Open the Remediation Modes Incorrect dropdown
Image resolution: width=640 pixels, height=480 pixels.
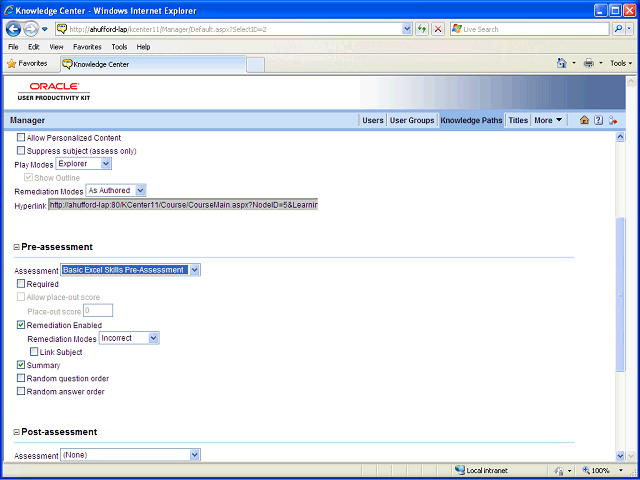point(129,338)
